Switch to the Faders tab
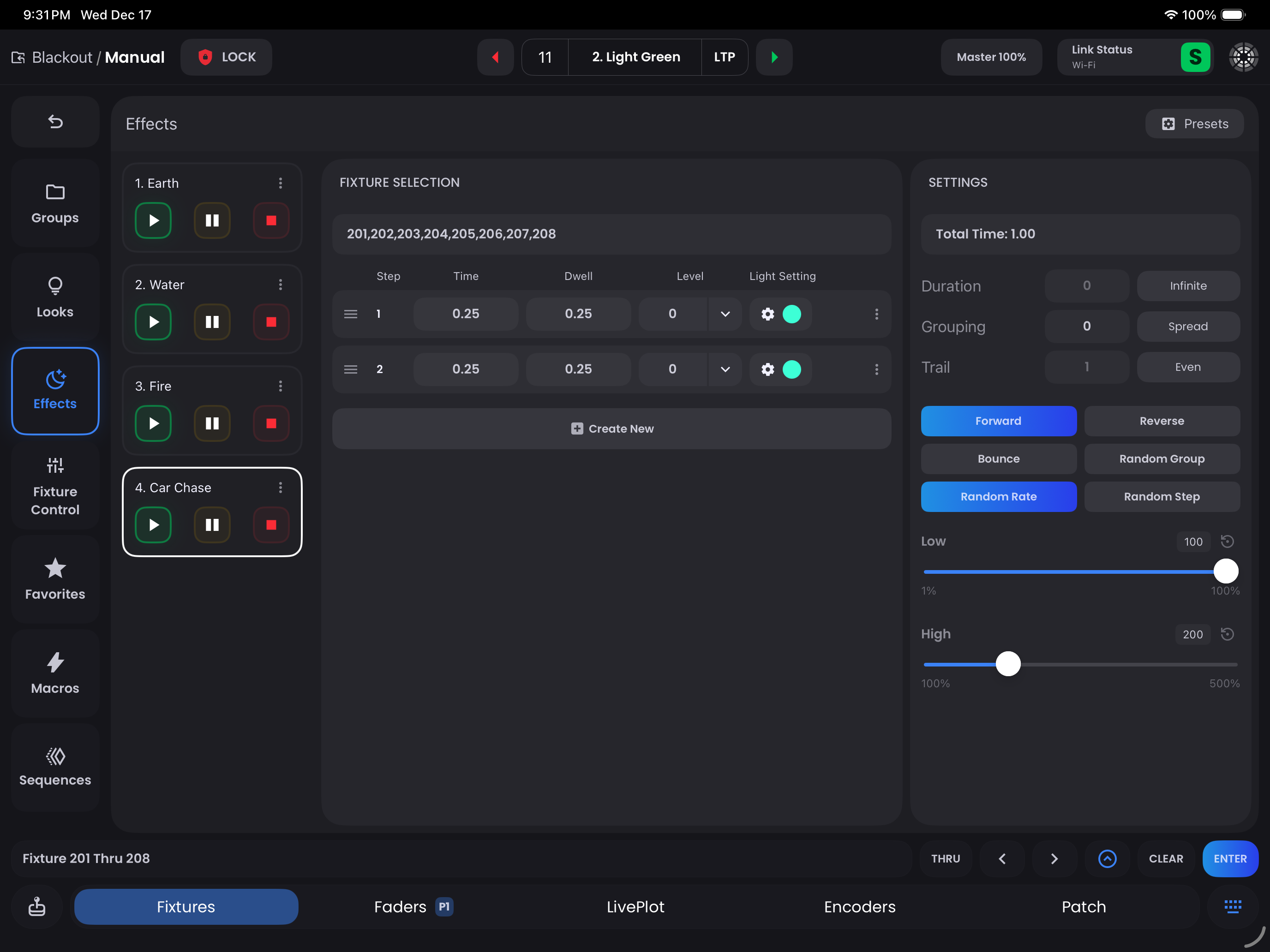 [x=400, y=907]
